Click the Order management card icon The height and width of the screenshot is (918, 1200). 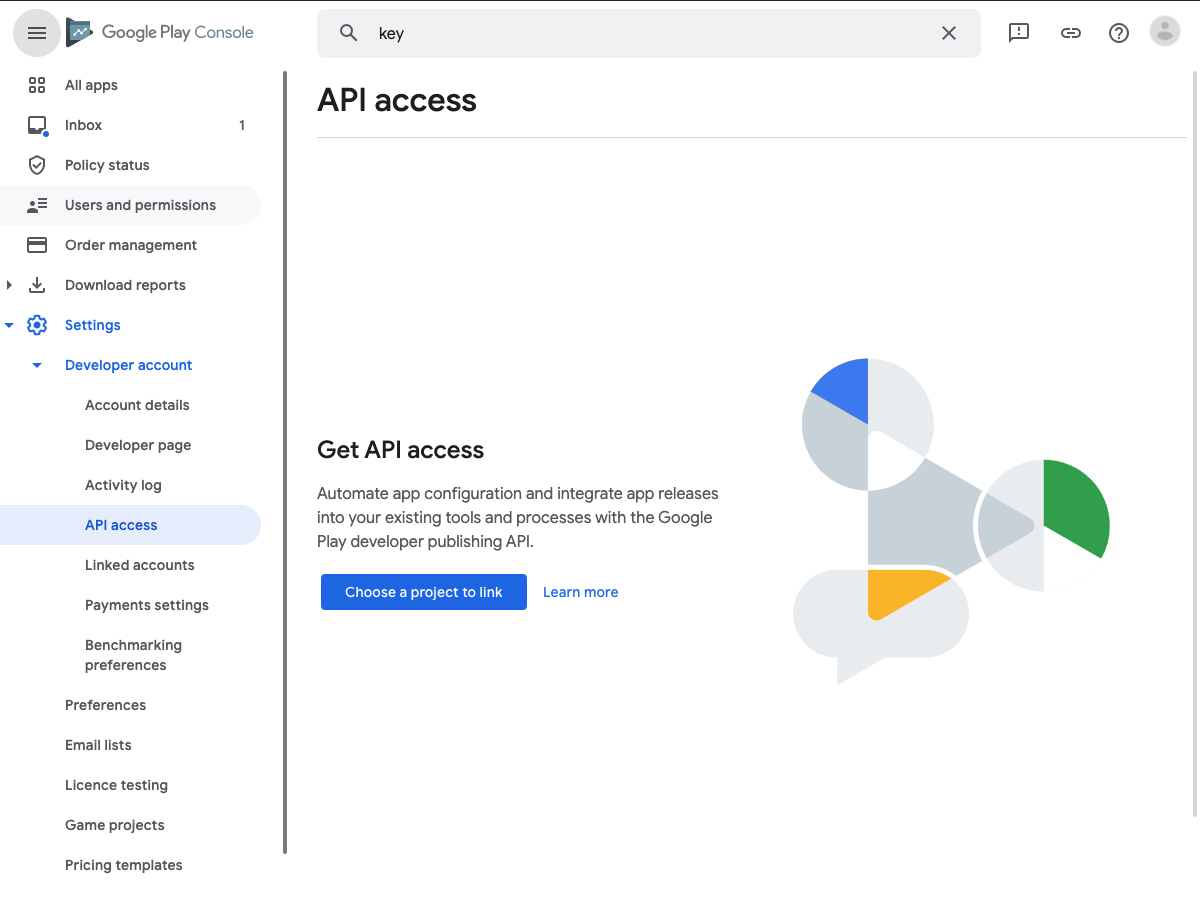pyautogui.click(x=37, y=245)
